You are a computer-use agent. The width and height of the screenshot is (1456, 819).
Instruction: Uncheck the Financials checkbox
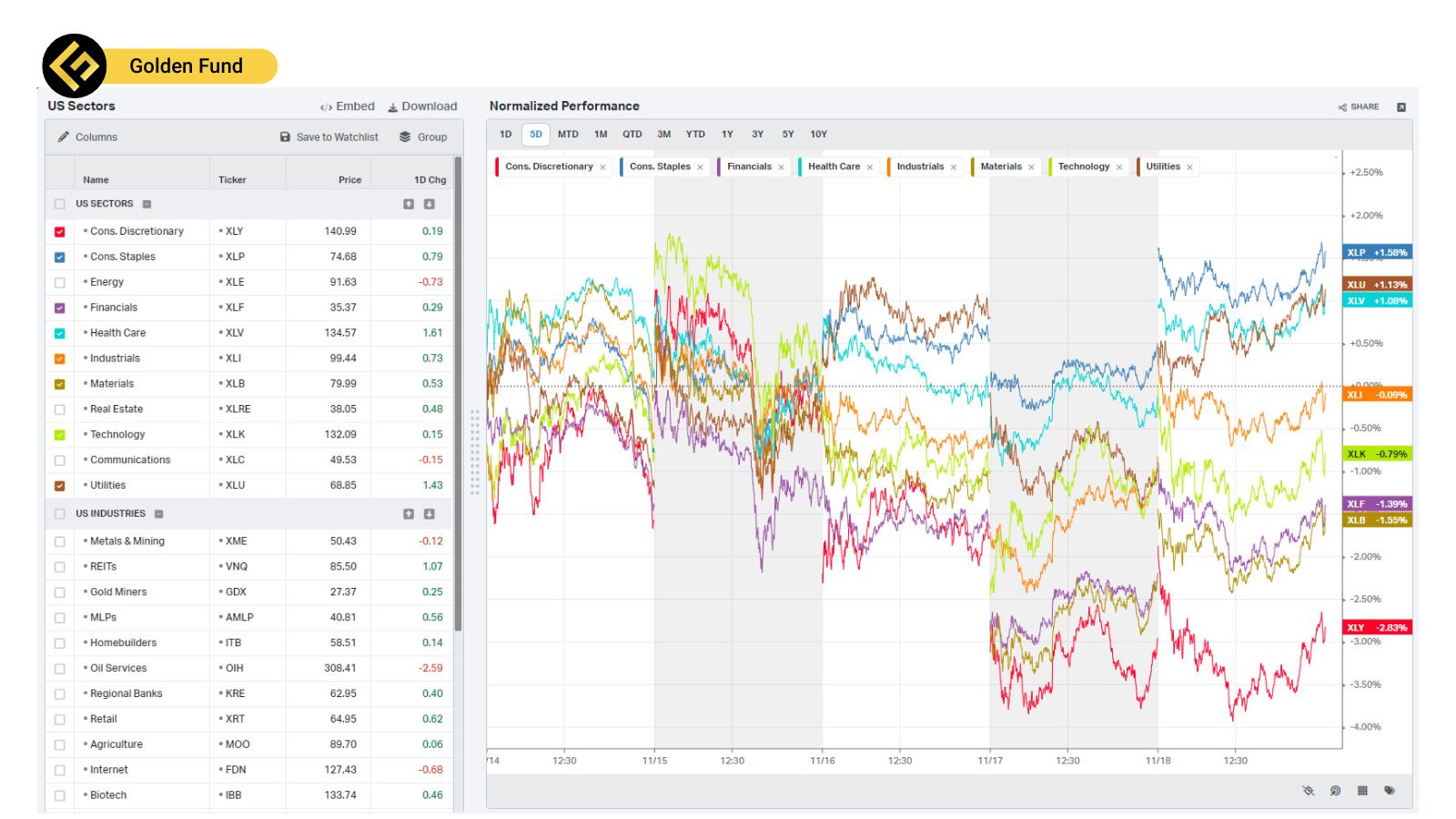pyautogui.click(x=60, y=308)
